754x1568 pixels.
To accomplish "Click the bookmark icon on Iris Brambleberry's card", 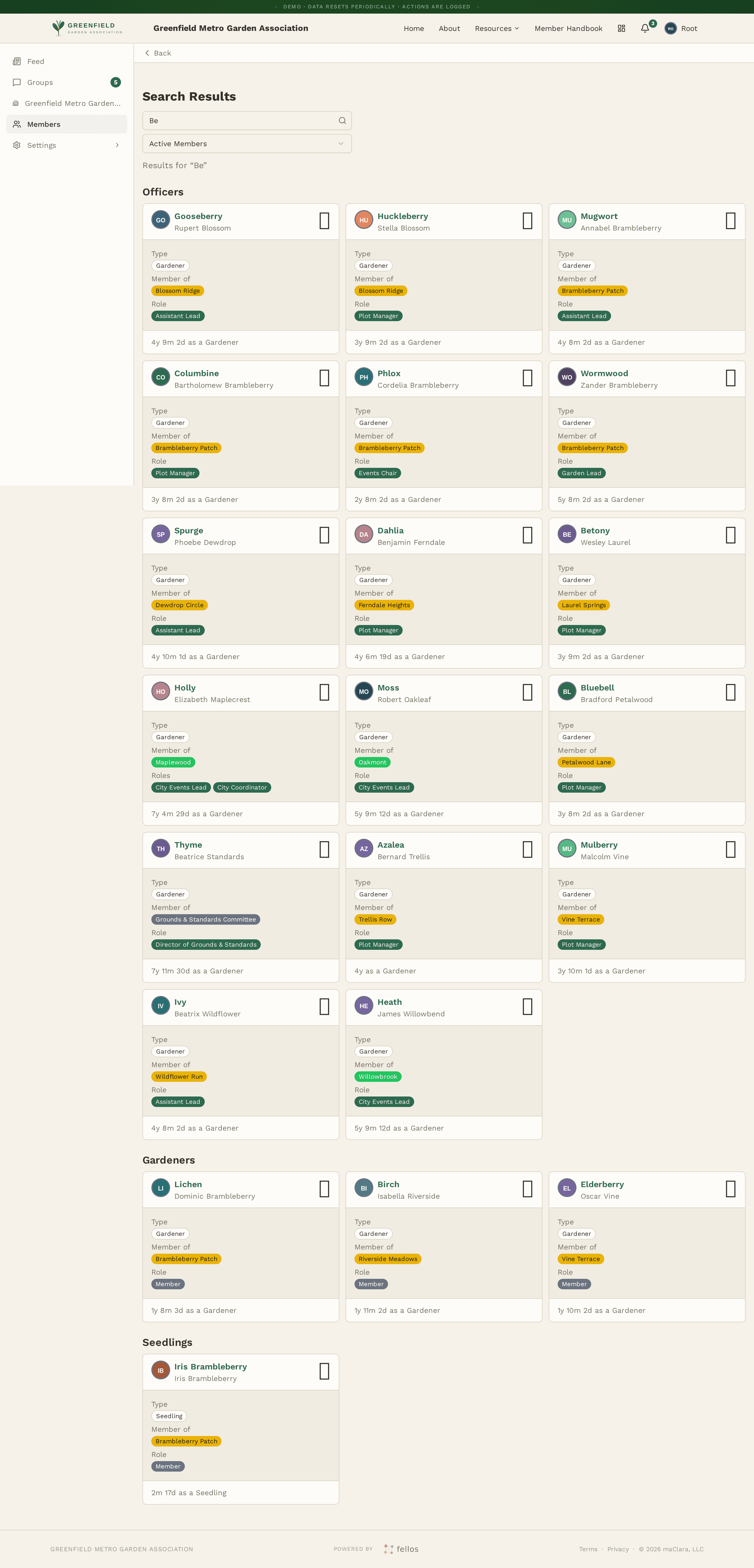I will pos(324,1371).
